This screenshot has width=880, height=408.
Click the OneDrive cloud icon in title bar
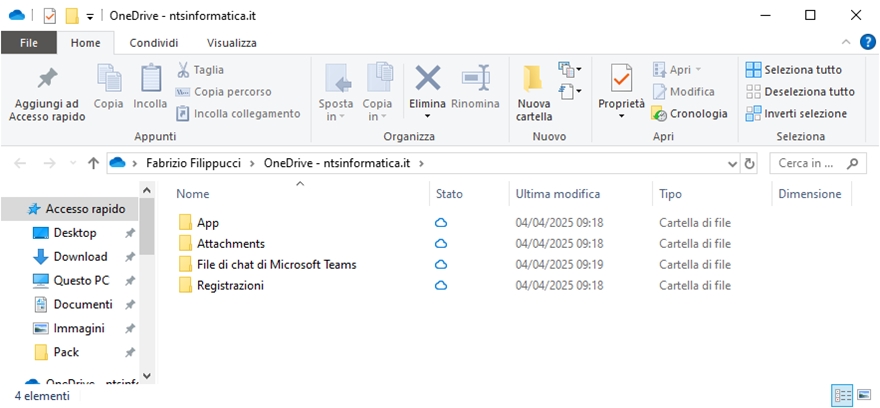tap(17, 16)
